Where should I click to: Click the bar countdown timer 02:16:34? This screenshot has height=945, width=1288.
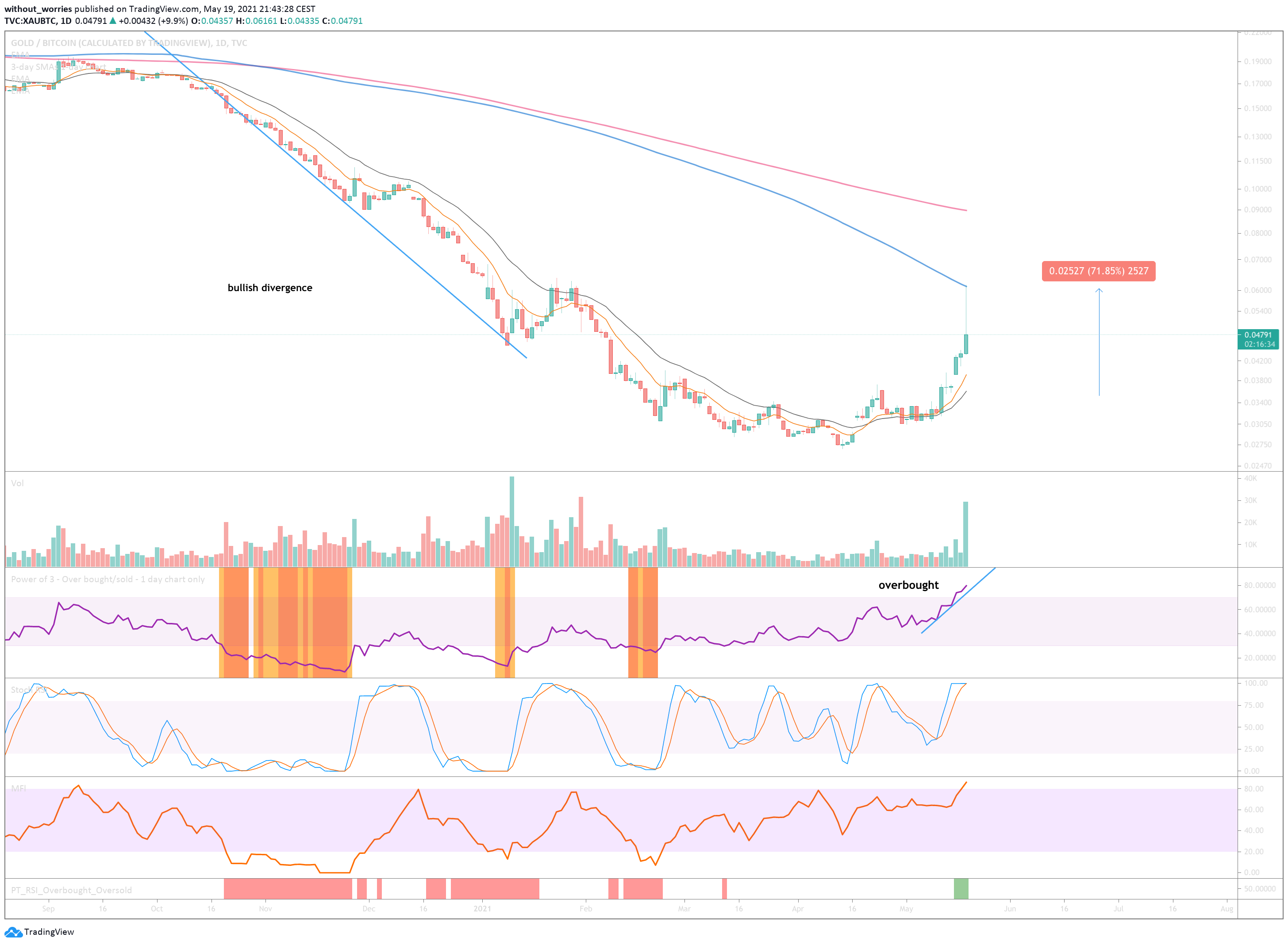click(x=1258, y=344)
